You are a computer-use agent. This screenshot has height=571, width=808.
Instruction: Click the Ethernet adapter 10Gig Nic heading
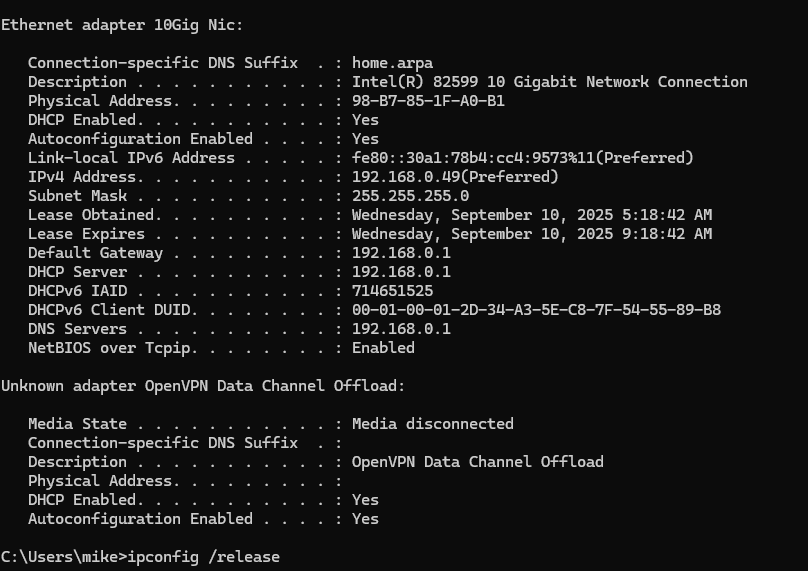(x=122, y=25)
